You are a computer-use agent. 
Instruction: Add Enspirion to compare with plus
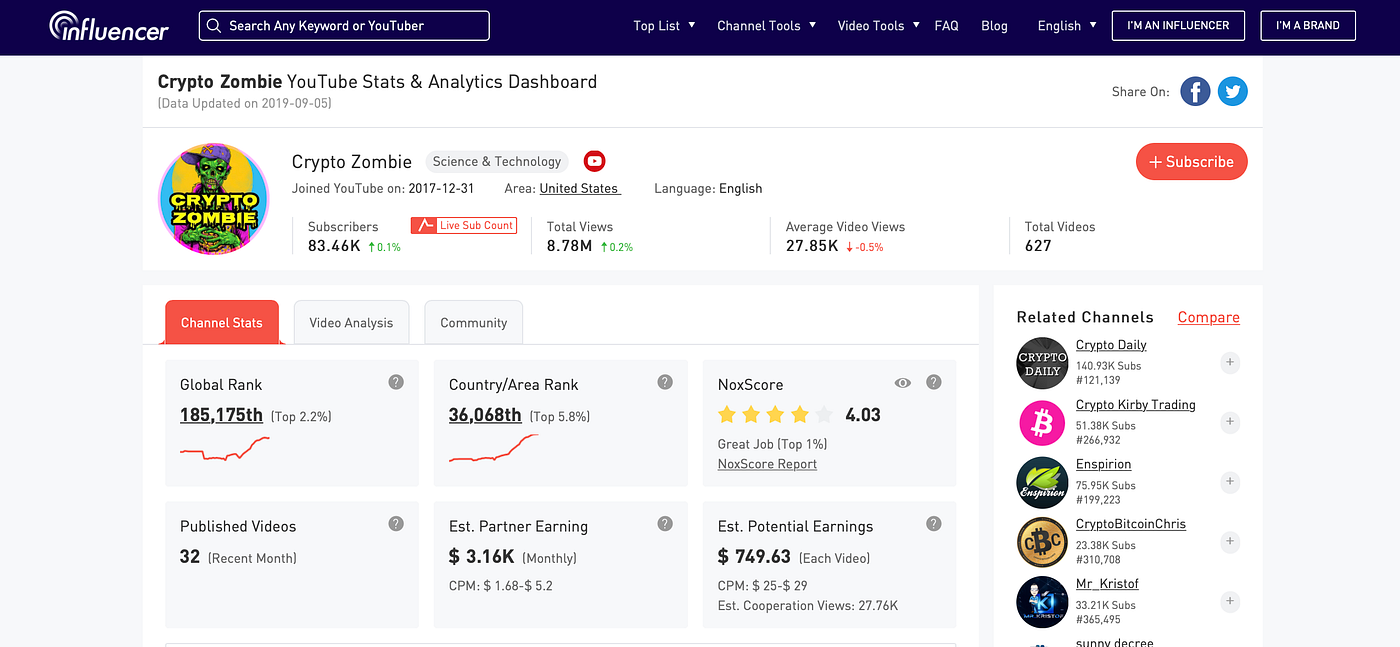tap(1230, 482)
